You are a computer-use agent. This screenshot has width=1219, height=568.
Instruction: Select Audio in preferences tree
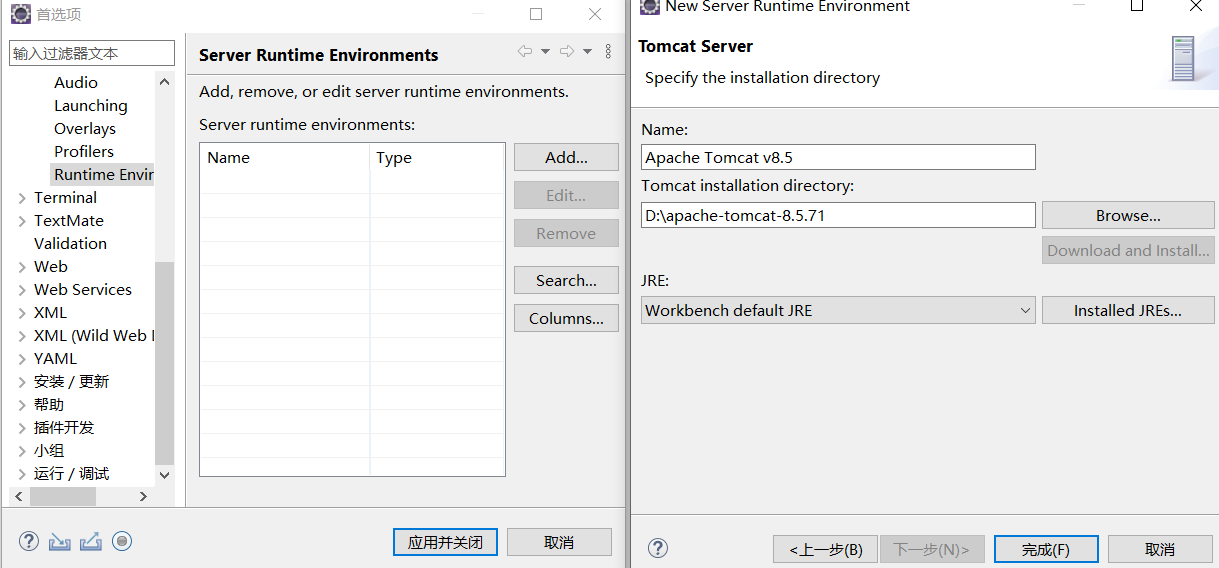pos(76,82)
